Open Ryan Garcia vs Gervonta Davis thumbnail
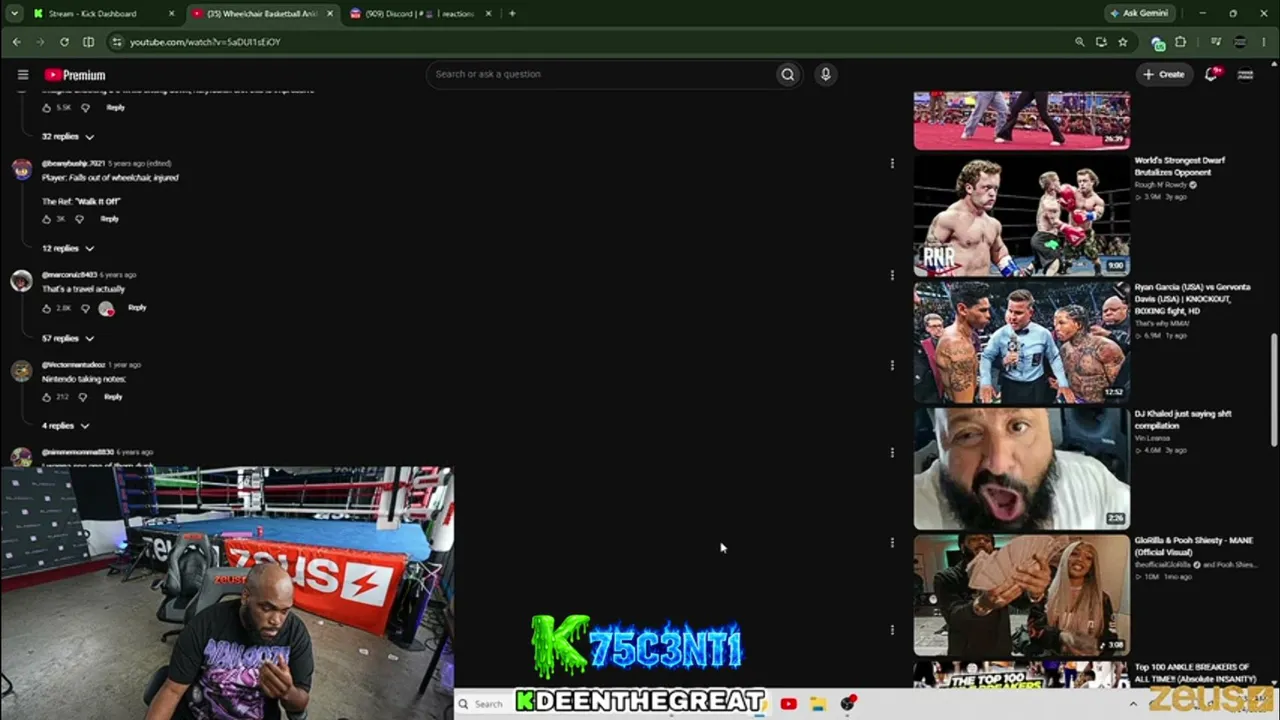Viewport: 1280px width, 720px height. tap(1021, 341)
